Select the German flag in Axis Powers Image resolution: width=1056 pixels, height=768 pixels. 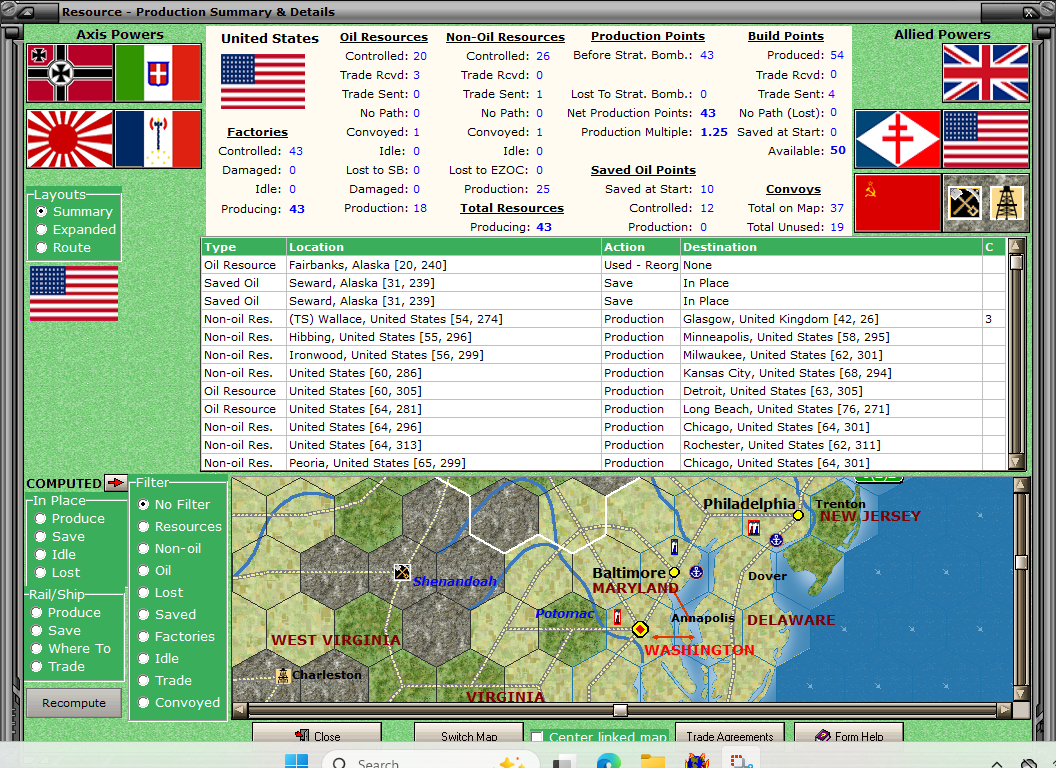click(x=70, y=73)
